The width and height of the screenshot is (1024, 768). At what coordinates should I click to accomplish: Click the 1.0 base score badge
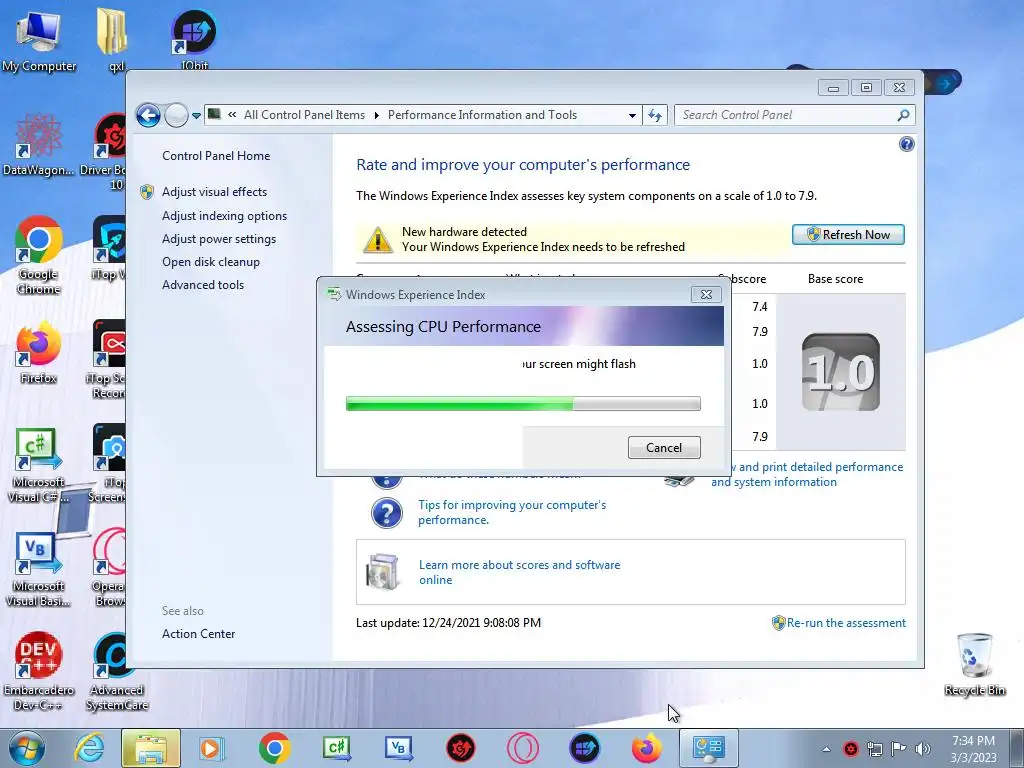point(840,372)
